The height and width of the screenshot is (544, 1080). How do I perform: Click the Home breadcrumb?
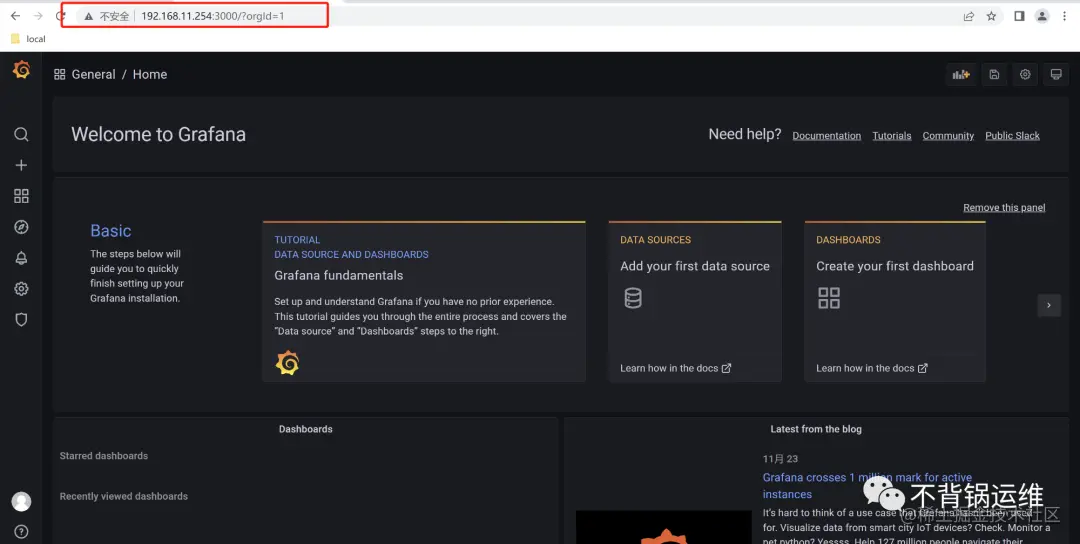click(x=150, y=74)
